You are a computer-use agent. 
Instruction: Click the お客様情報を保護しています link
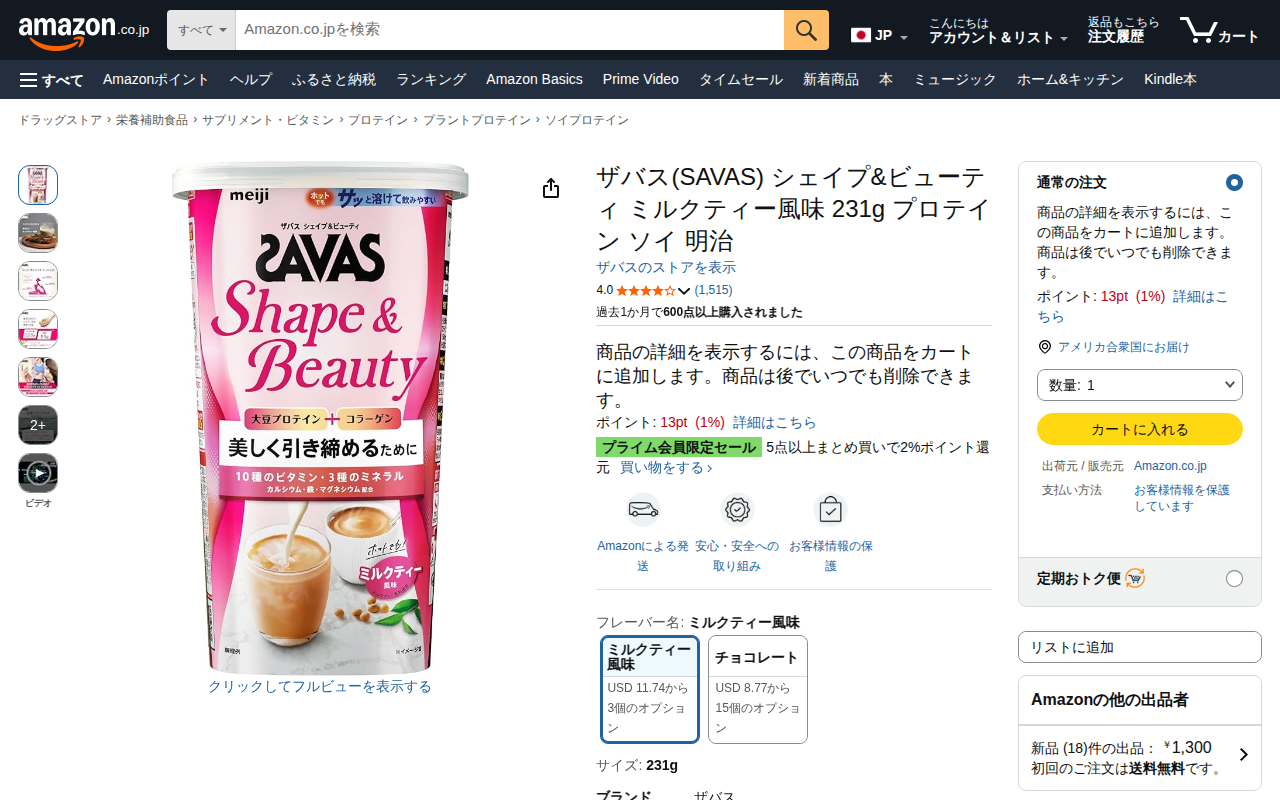1182,498
